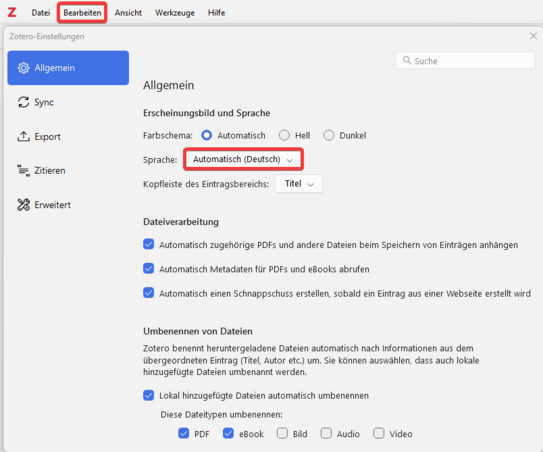
Task: Switch to the Erweitert settings pane
Action: 68,205
